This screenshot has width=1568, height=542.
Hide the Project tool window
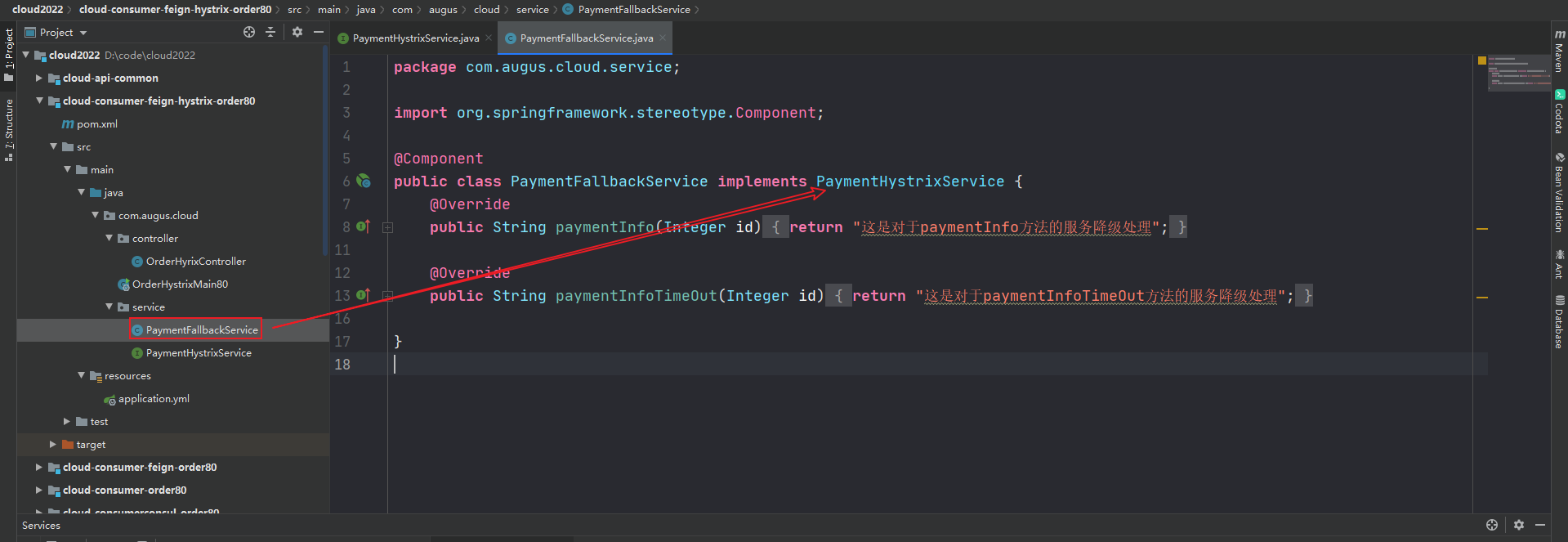(319, 32)
